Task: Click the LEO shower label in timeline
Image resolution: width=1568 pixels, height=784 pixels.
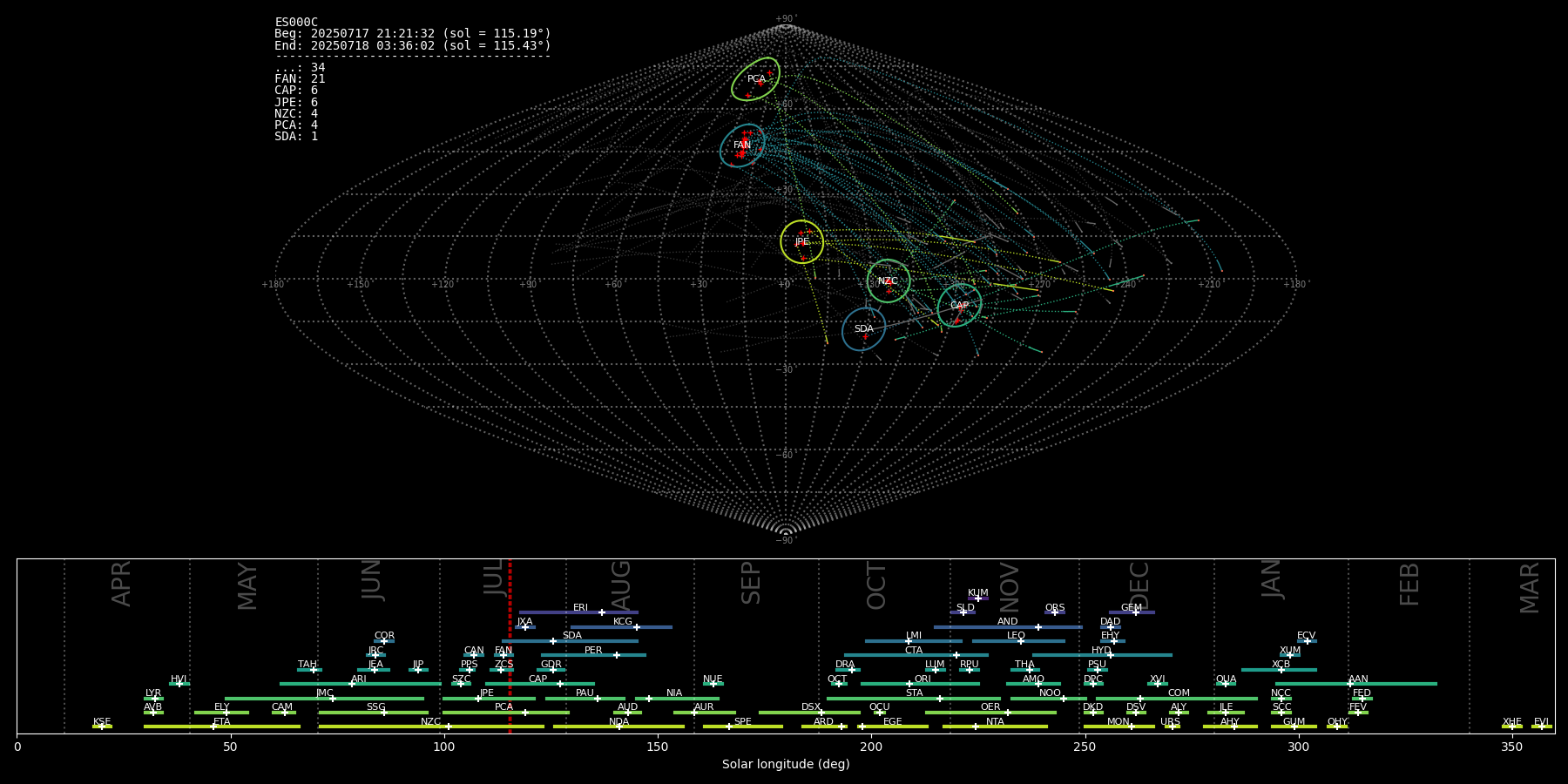Action: [x=1017, y=636]
